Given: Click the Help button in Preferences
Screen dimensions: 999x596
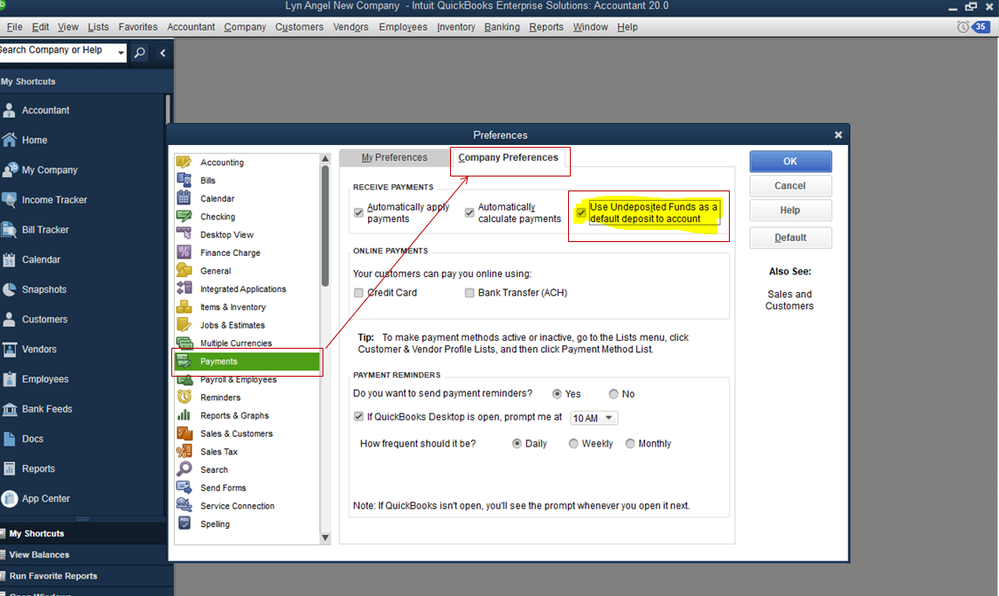Looking at the screenshot, I should tap(790, 210).
